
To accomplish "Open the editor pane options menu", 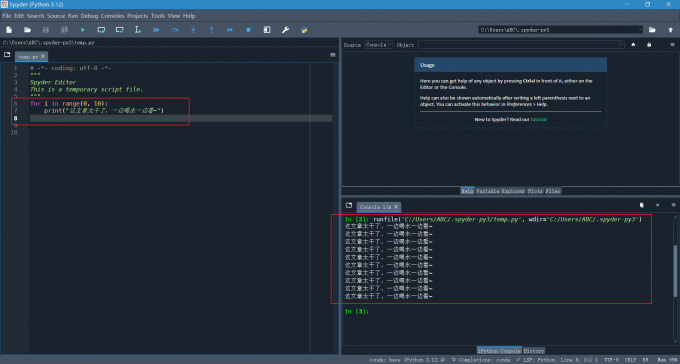I will click(333, 55).
